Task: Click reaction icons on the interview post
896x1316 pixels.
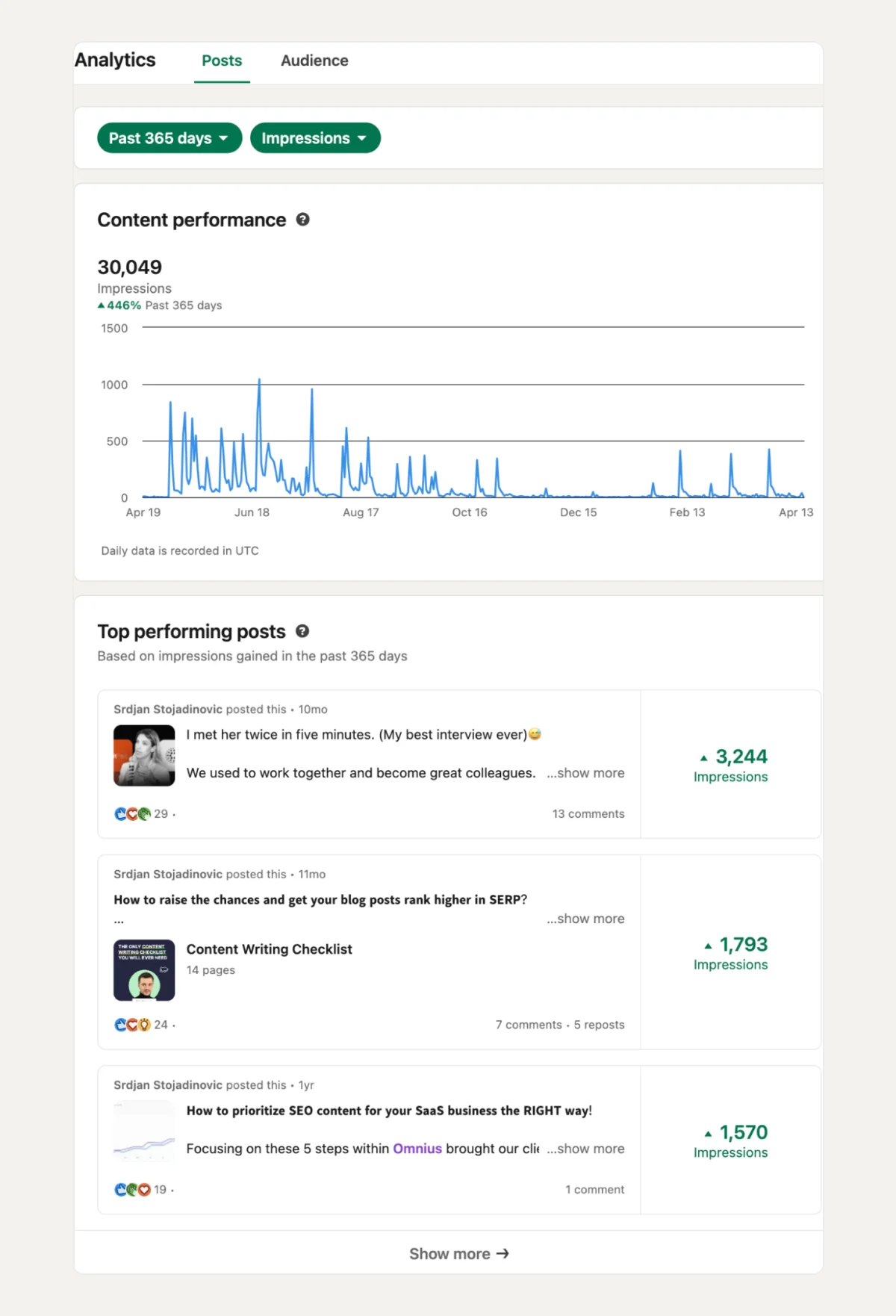Action: [x=132, y=814]
